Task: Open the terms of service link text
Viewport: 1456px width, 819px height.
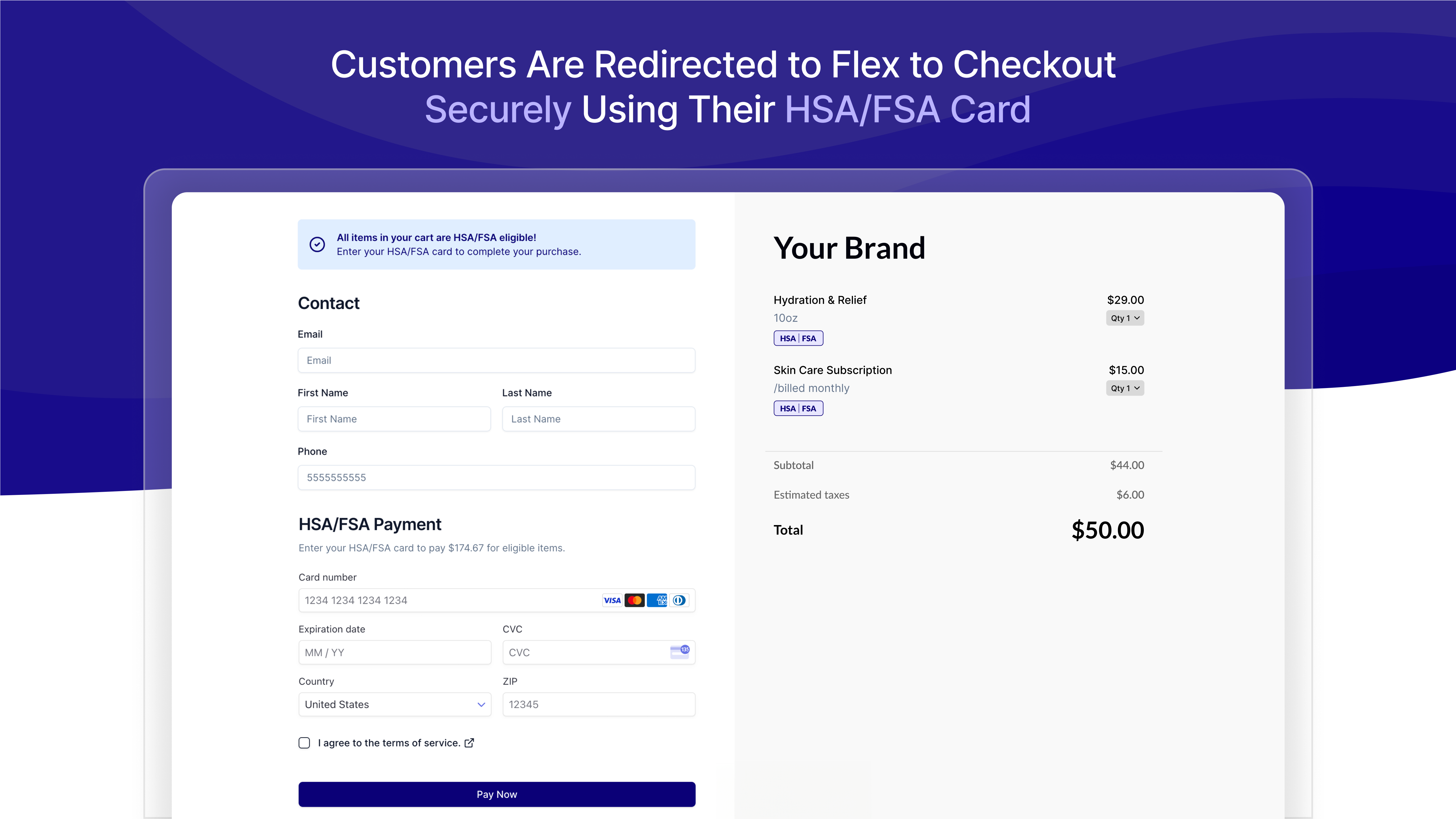Action: 390,743
